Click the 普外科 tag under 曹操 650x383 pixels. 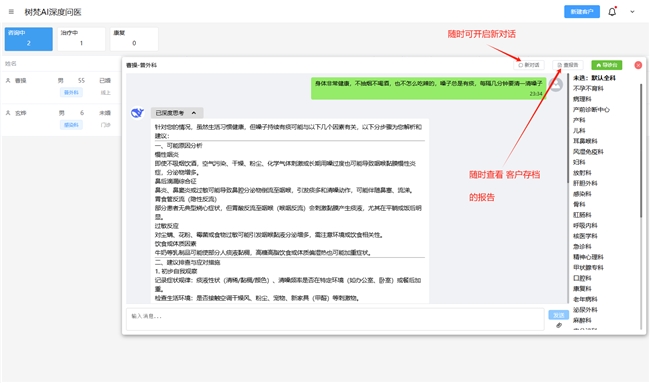point(71,92)
